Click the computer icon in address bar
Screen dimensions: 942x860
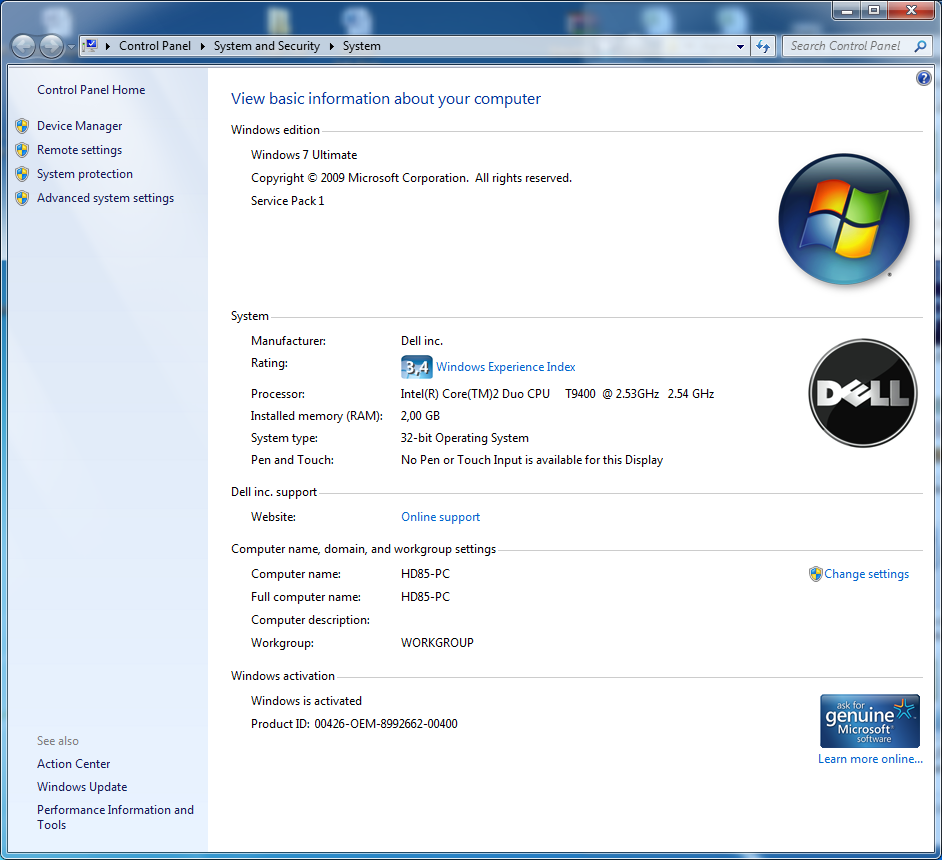point(91,46)
